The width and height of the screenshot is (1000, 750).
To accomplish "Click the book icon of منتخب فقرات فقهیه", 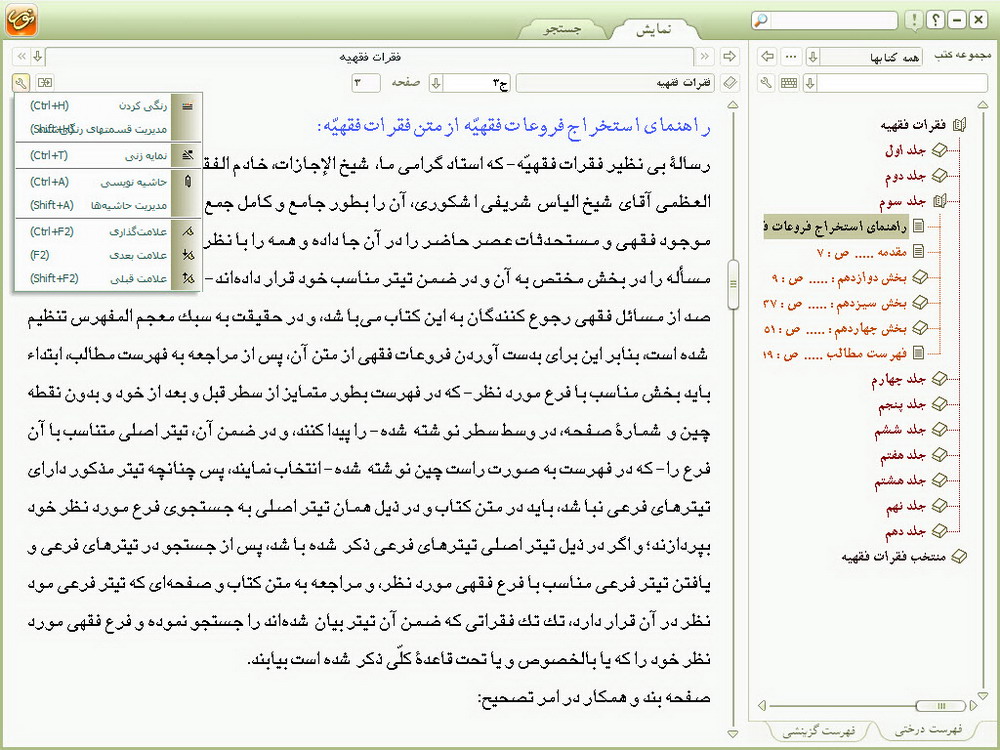I will (x=959, y=557).
